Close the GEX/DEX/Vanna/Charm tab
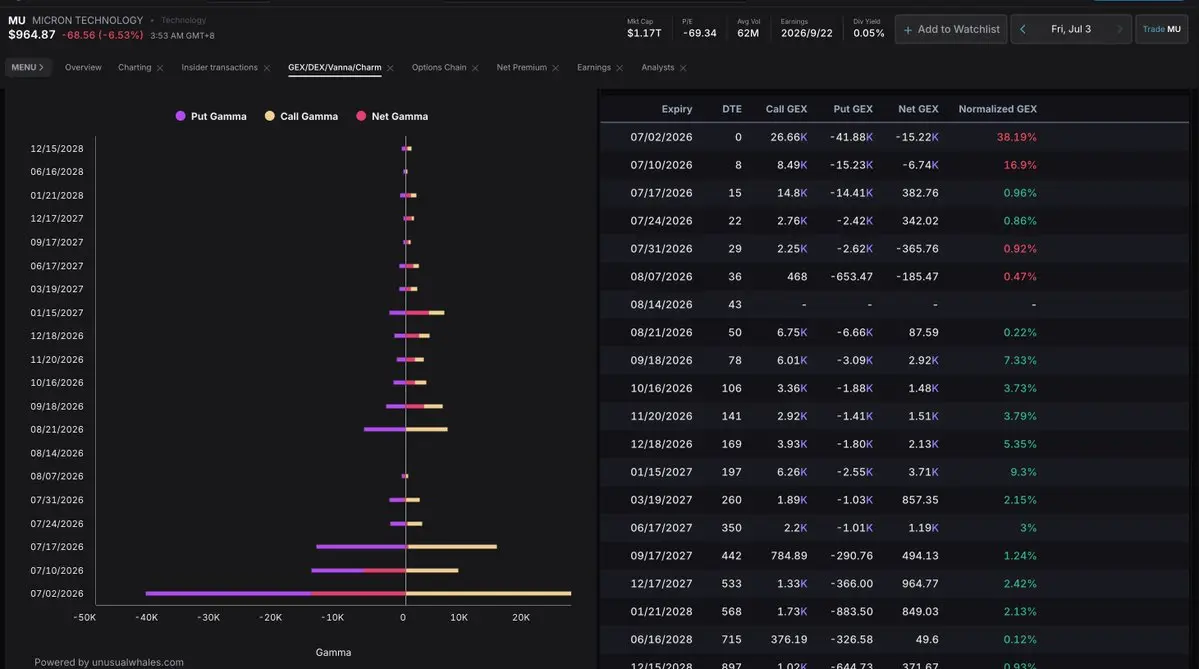The width and height of the screenshot is (1199, 669). [390, 68]
